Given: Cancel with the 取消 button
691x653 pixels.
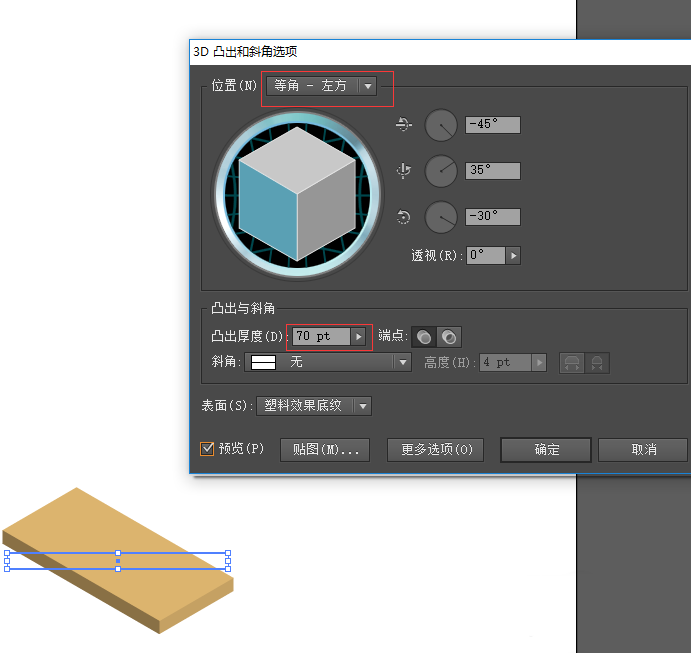Looking at the screenshot, I should pyautogui.click(x=643, y=450).
